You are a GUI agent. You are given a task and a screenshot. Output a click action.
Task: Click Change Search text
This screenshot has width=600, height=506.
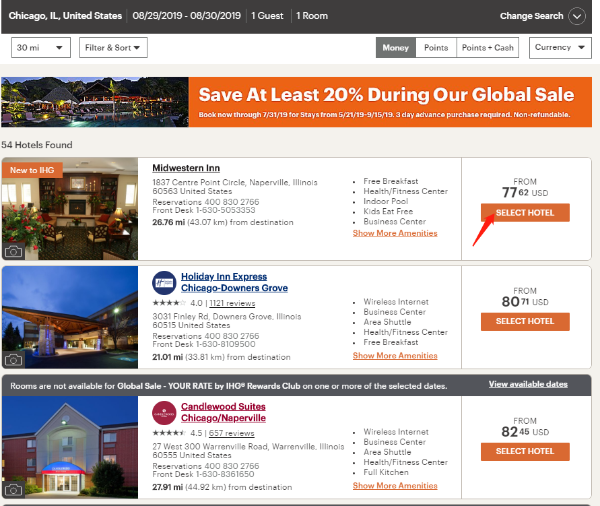(531, 16)
